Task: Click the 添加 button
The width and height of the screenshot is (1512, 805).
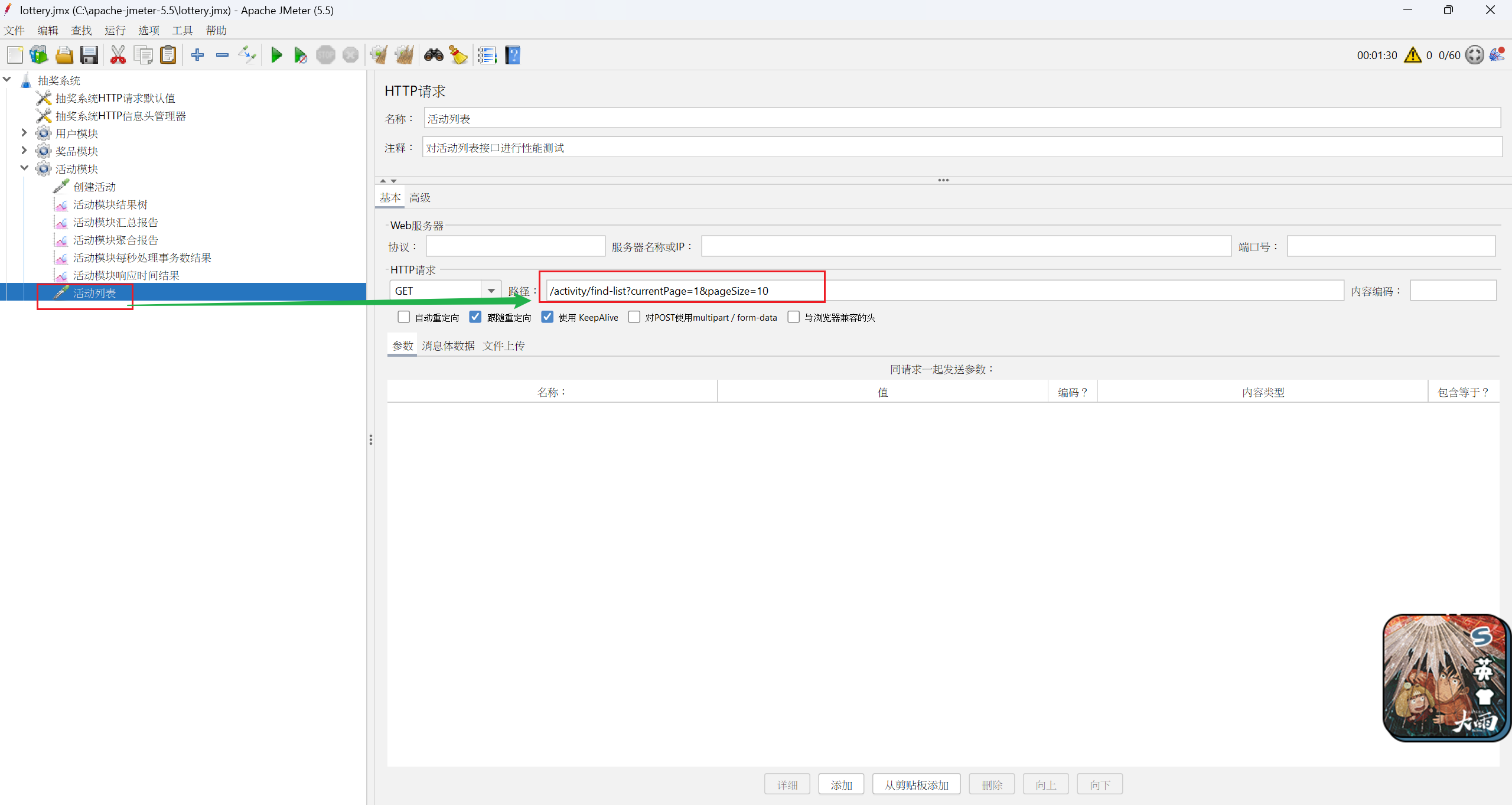Action: 841,785
